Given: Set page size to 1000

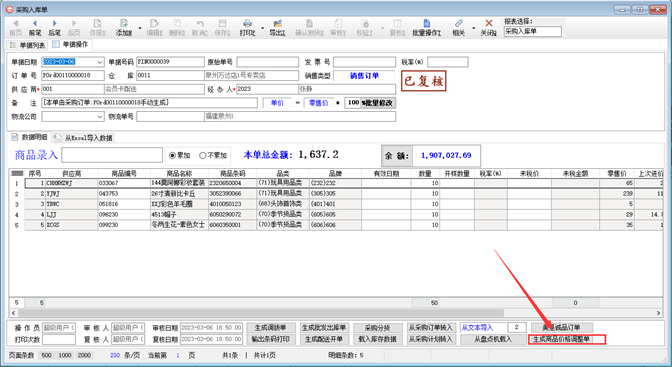Looking at the screenshot, I should pos(65,355).
